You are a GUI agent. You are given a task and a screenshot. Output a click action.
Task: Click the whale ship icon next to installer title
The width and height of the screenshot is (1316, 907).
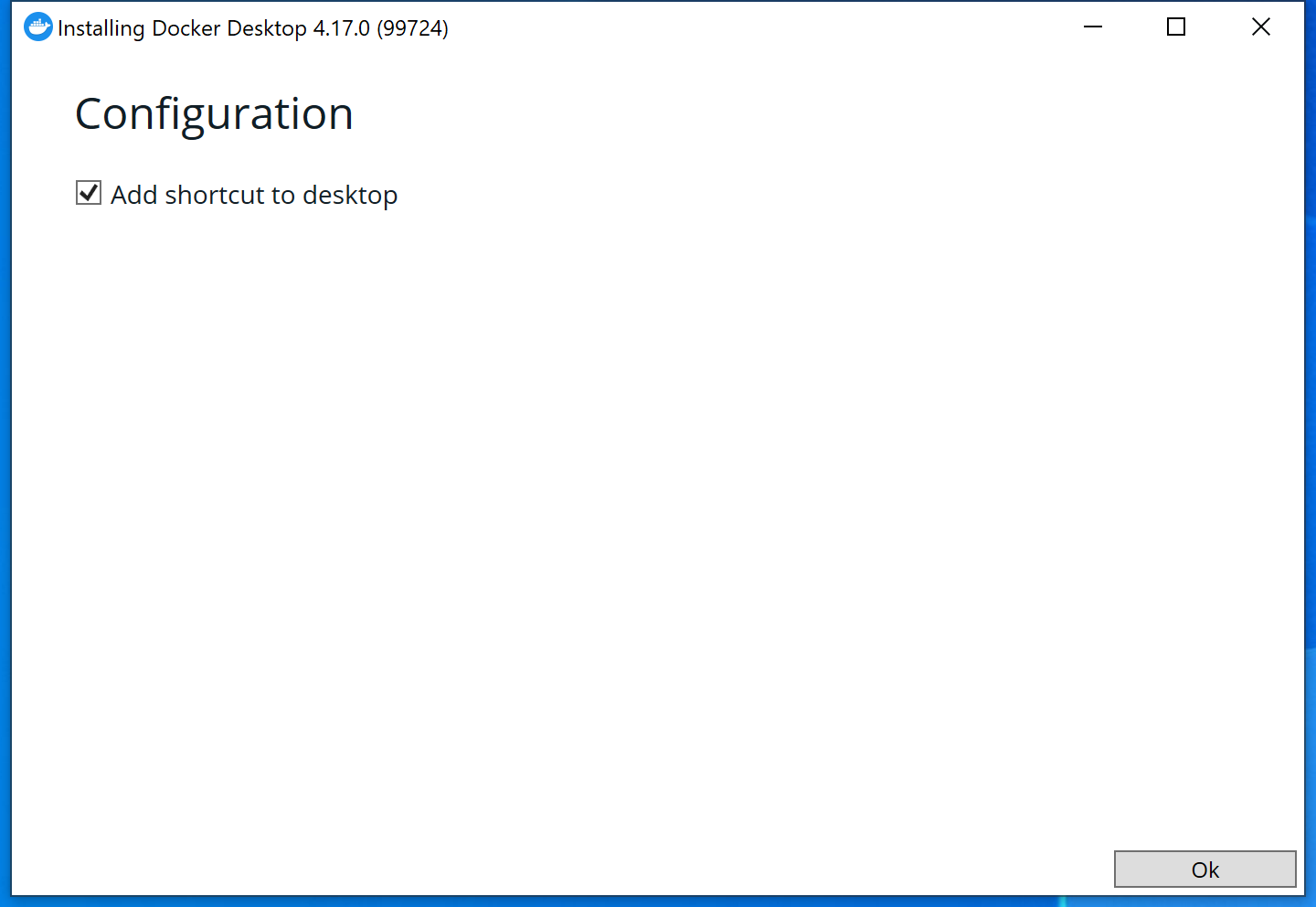(37, 27)
